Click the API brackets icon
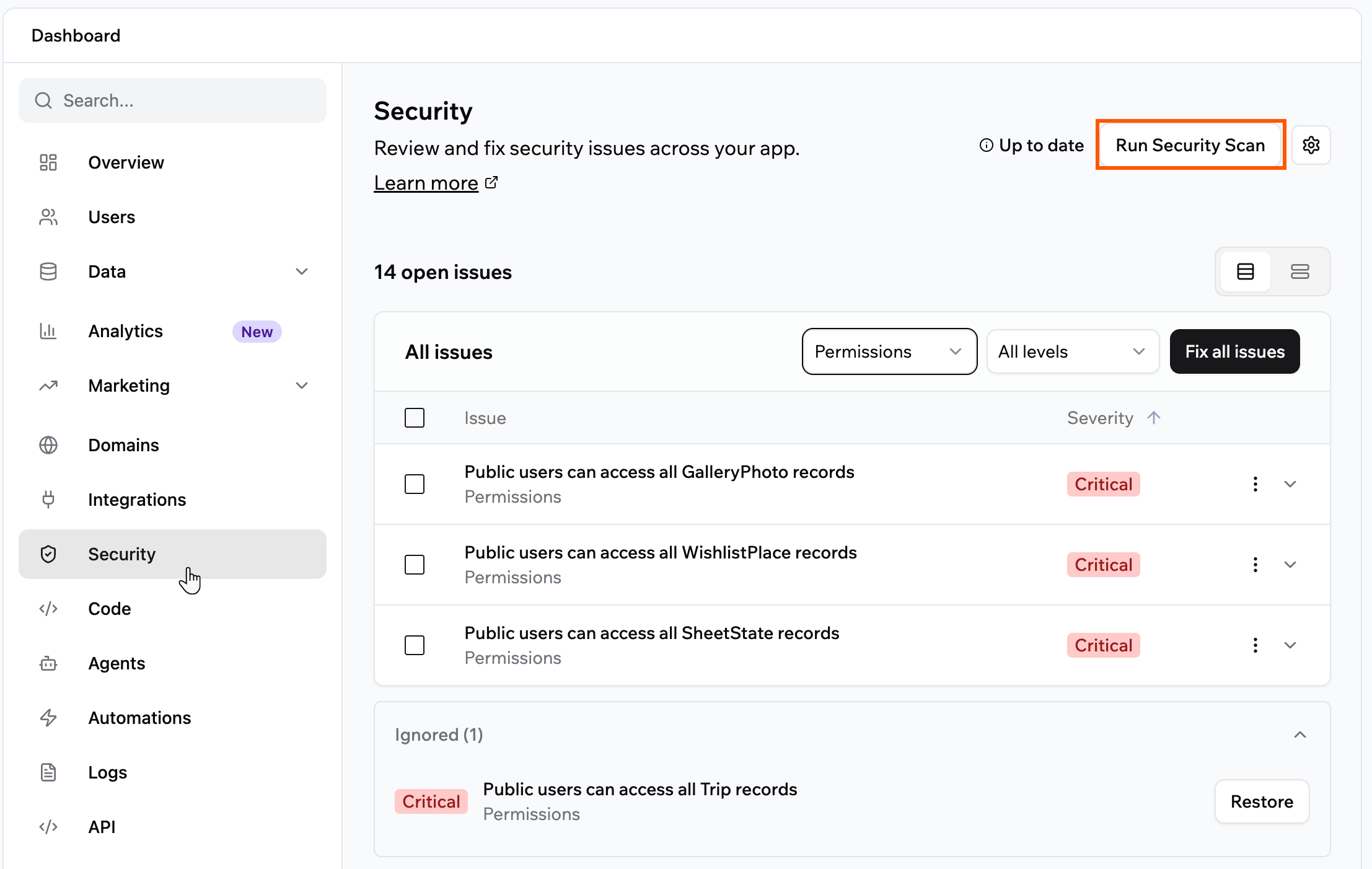 click(x=48, y=827)
